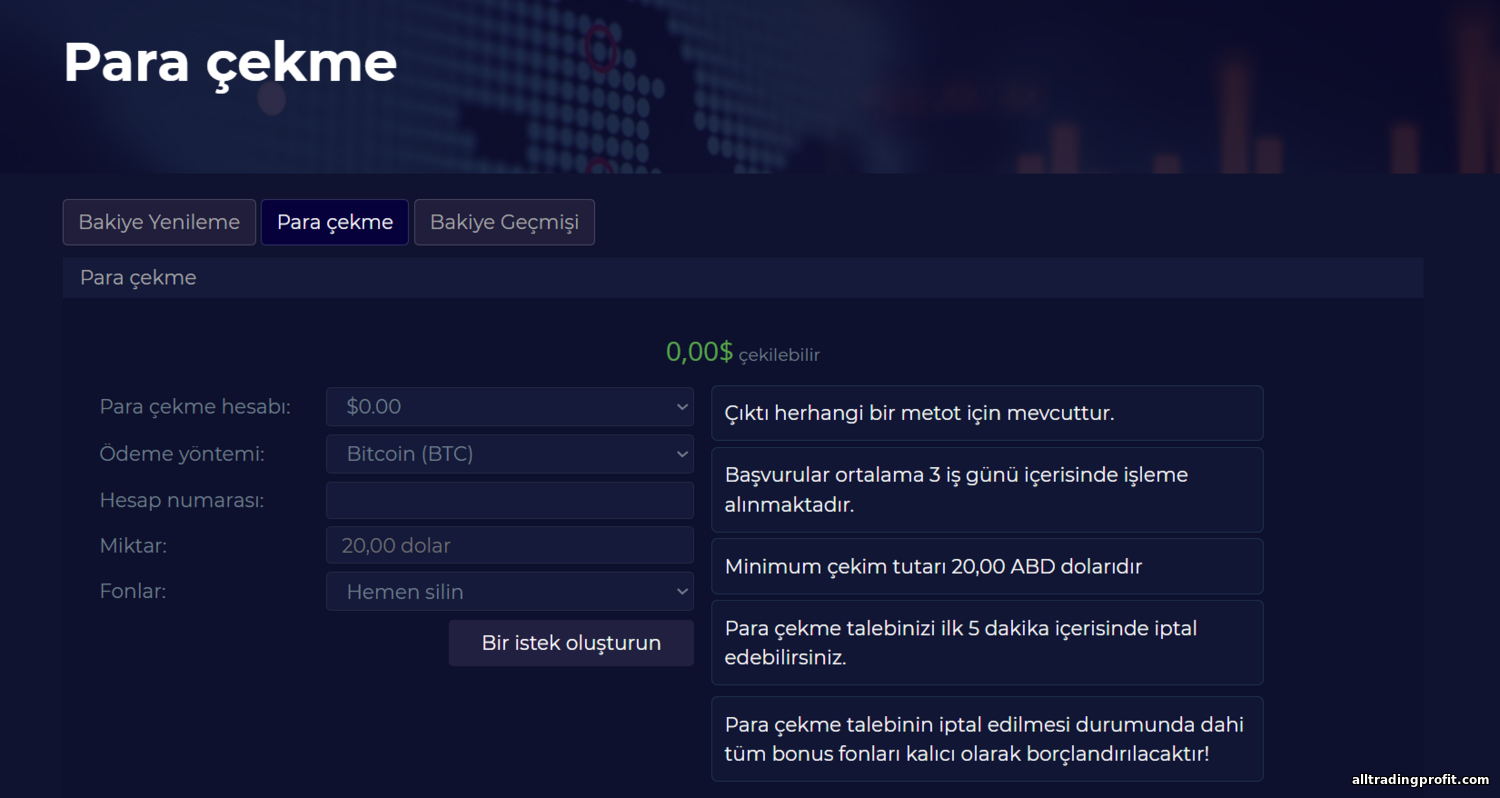Viewport: 1500px width, 798px height.
Task: Click the alltradingprofit.com watermark
Action: (1420, 780)
